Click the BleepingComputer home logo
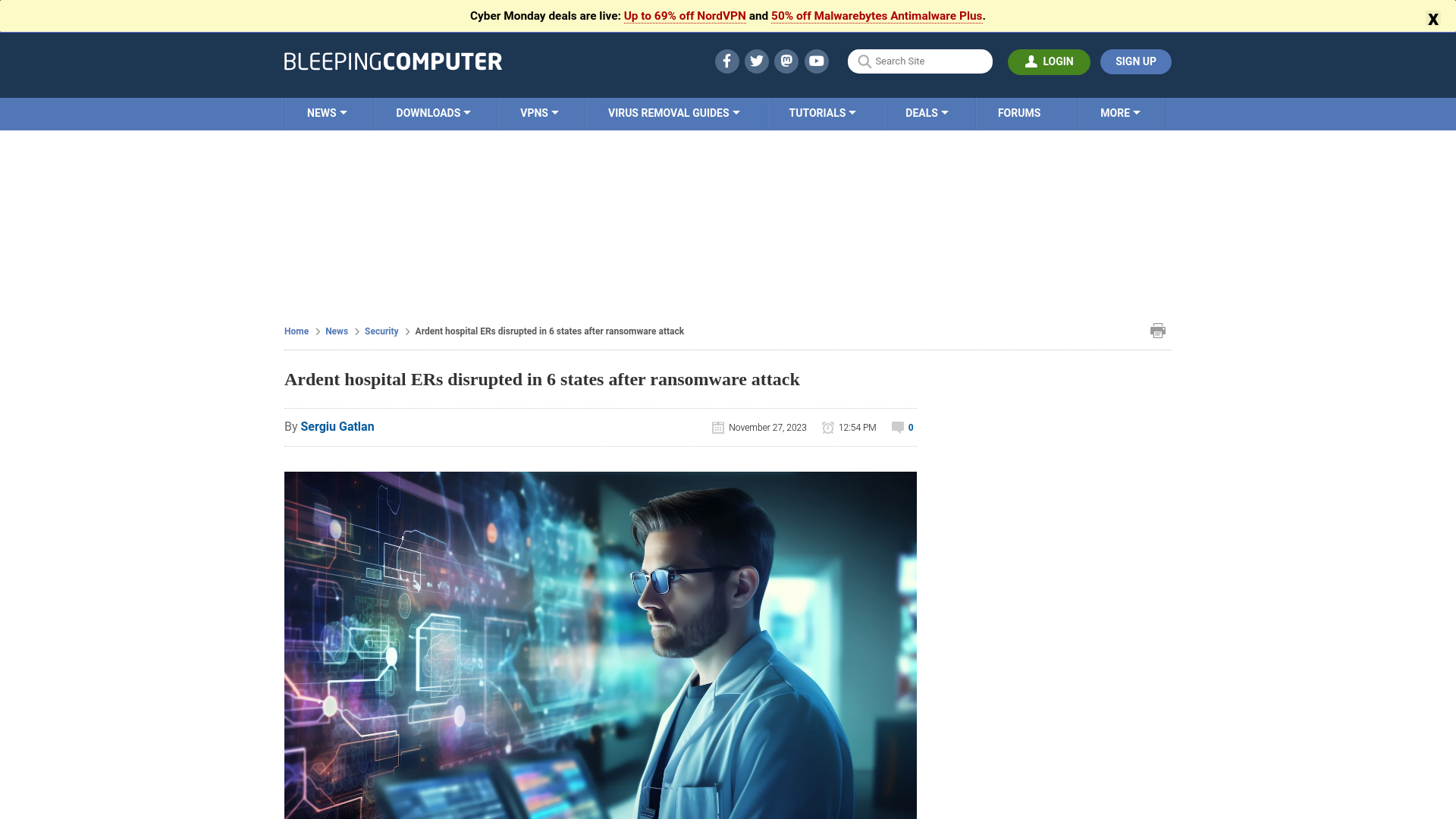The height and width of the screenshot is (819, 1456). [x=393, y=61]
